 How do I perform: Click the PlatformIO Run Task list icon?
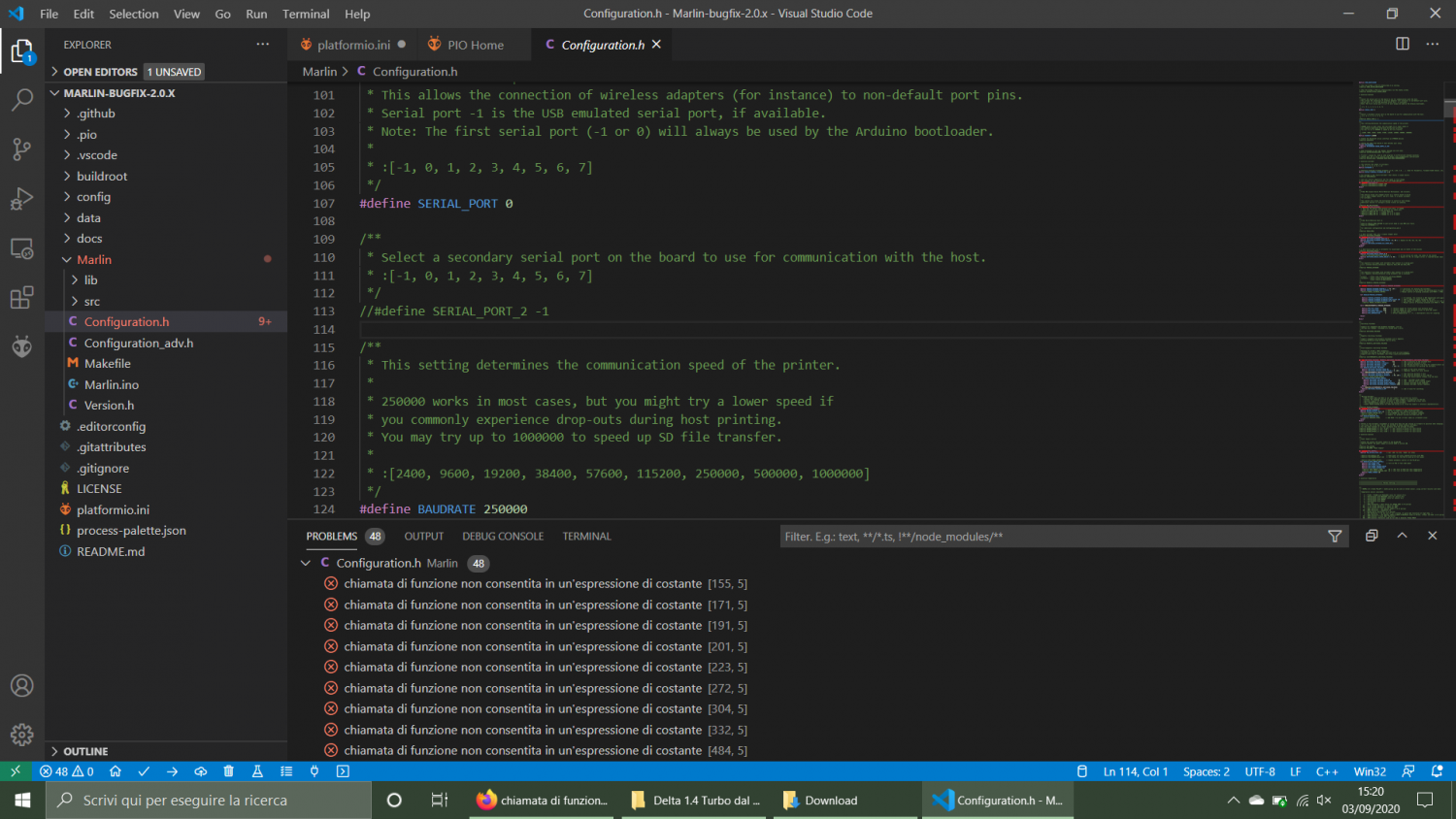(x=286, y=771)
